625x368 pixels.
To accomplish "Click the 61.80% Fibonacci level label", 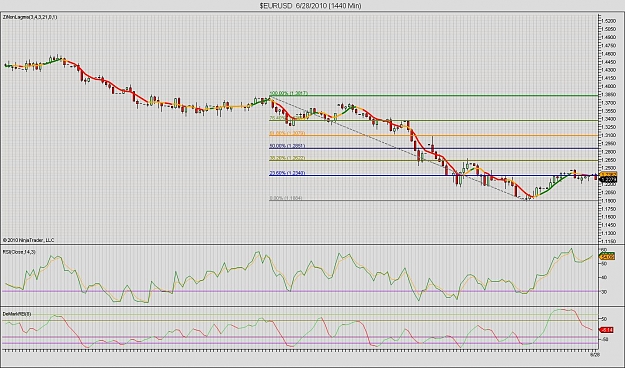I will tap(287, 133).
